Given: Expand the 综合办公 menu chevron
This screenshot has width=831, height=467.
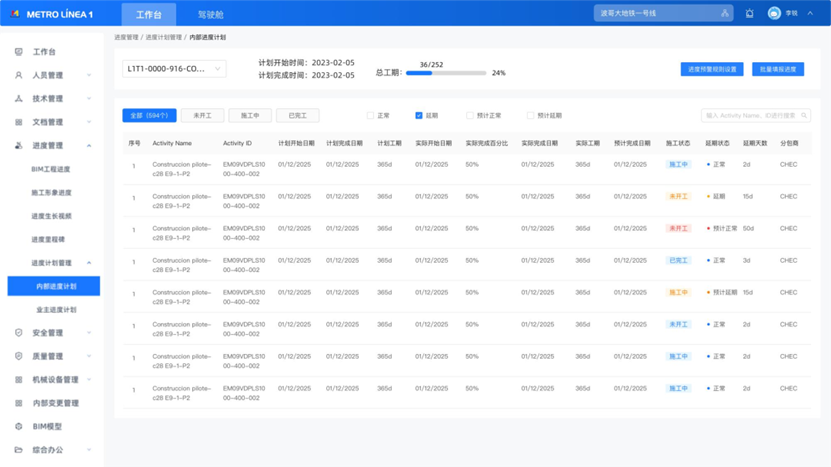Looking at the screenshot, I should coord(89,450).
